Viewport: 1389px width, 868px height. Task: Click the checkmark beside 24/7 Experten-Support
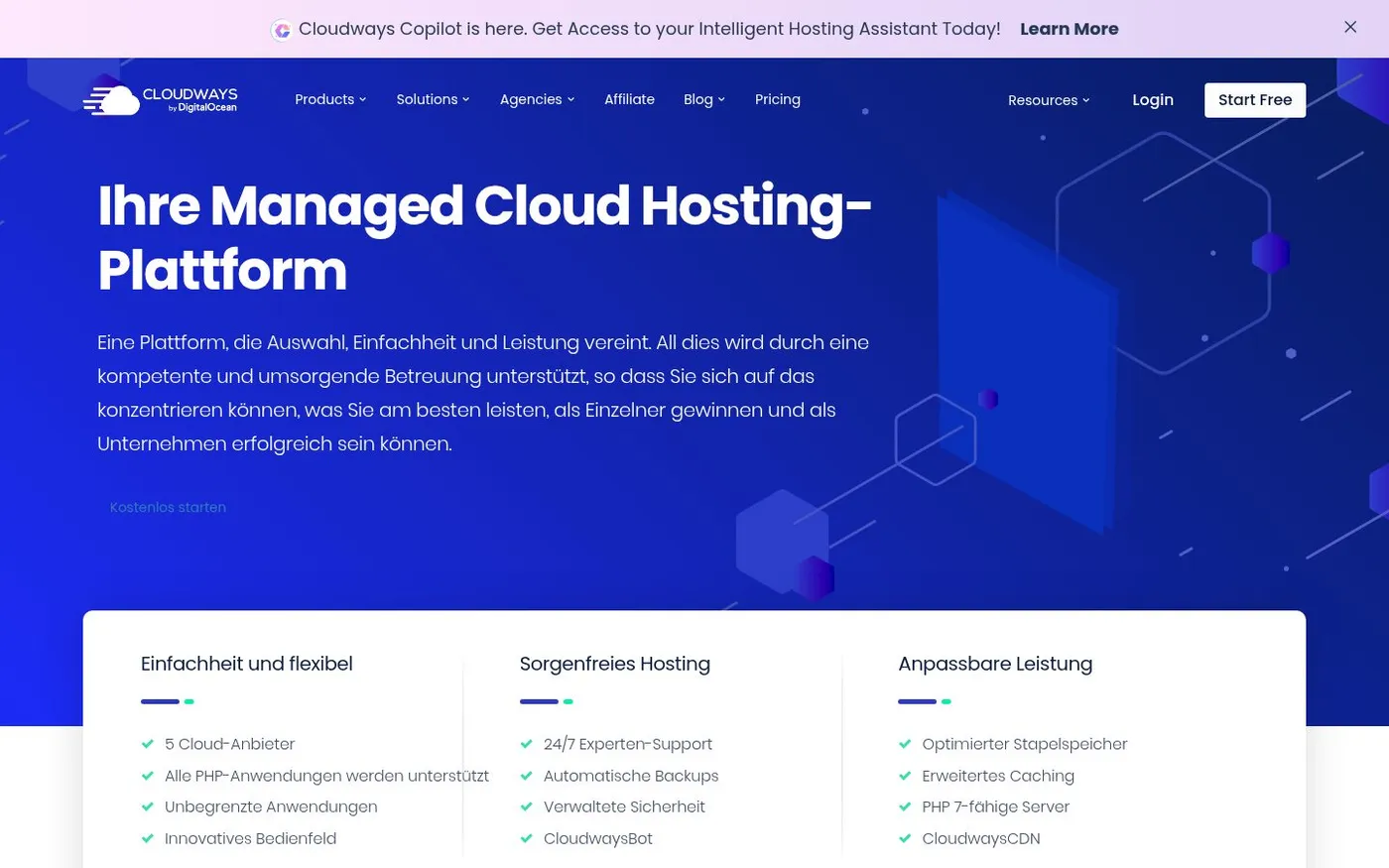tap(527, 744)
